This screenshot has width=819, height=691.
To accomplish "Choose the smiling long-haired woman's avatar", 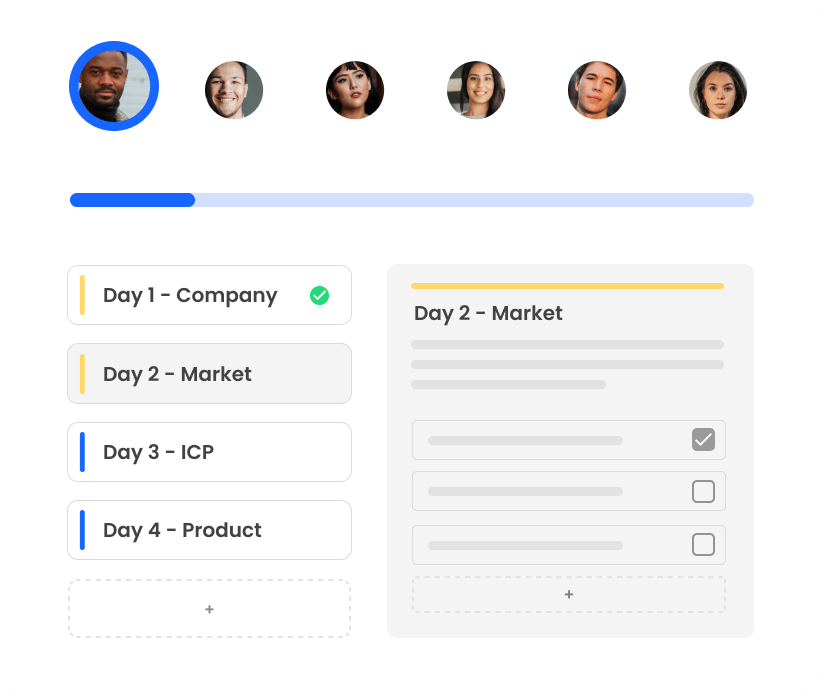I will pyautogui.click(x=476, y=90).
